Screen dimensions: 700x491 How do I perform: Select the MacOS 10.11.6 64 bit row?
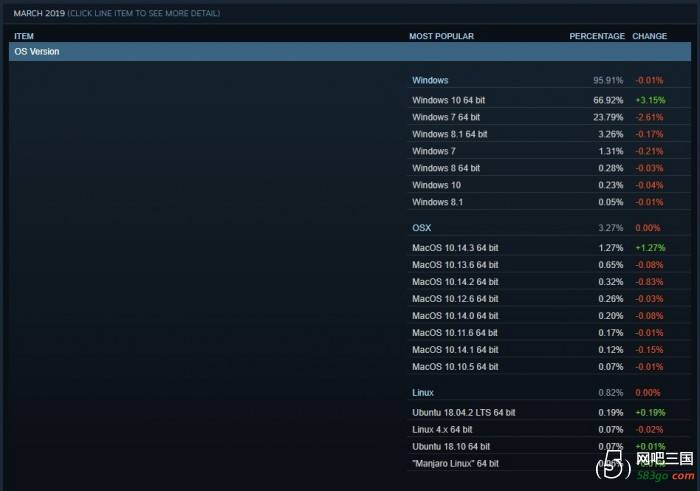coord(549,333)
